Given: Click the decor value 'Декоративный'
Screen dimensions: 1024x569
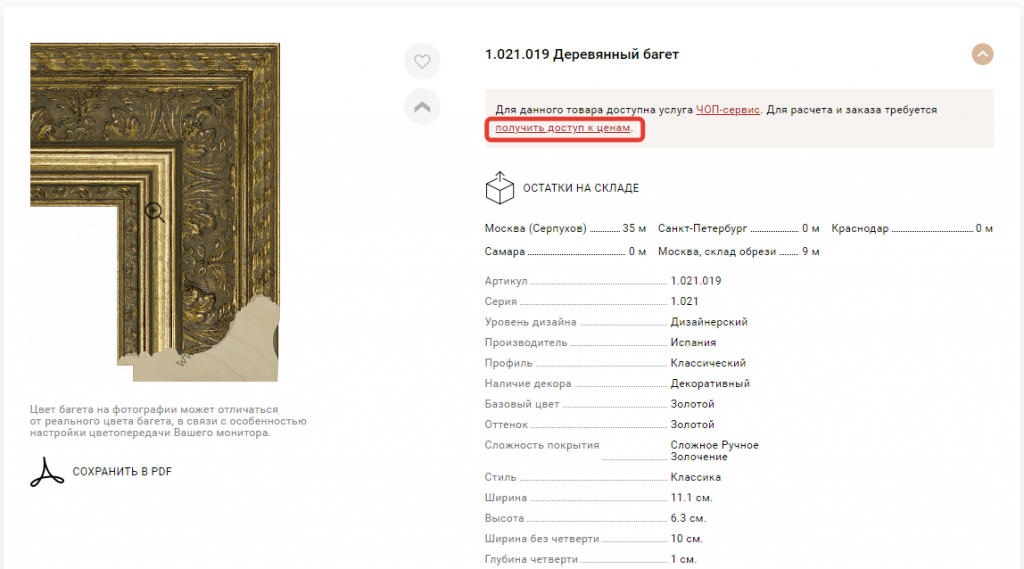Looking at the screenshot, I should (x=710, y=383).
